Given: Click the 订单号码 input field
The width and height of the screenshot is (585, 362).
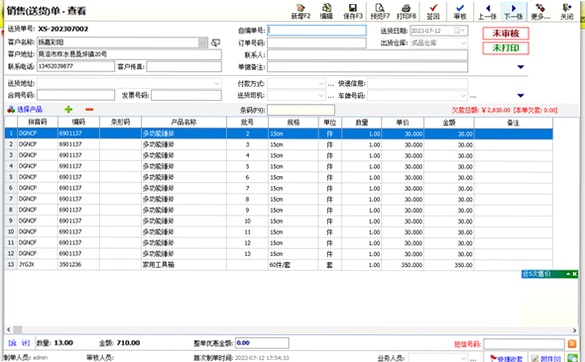Looking at the screenshot, I should tap(317, 43).
